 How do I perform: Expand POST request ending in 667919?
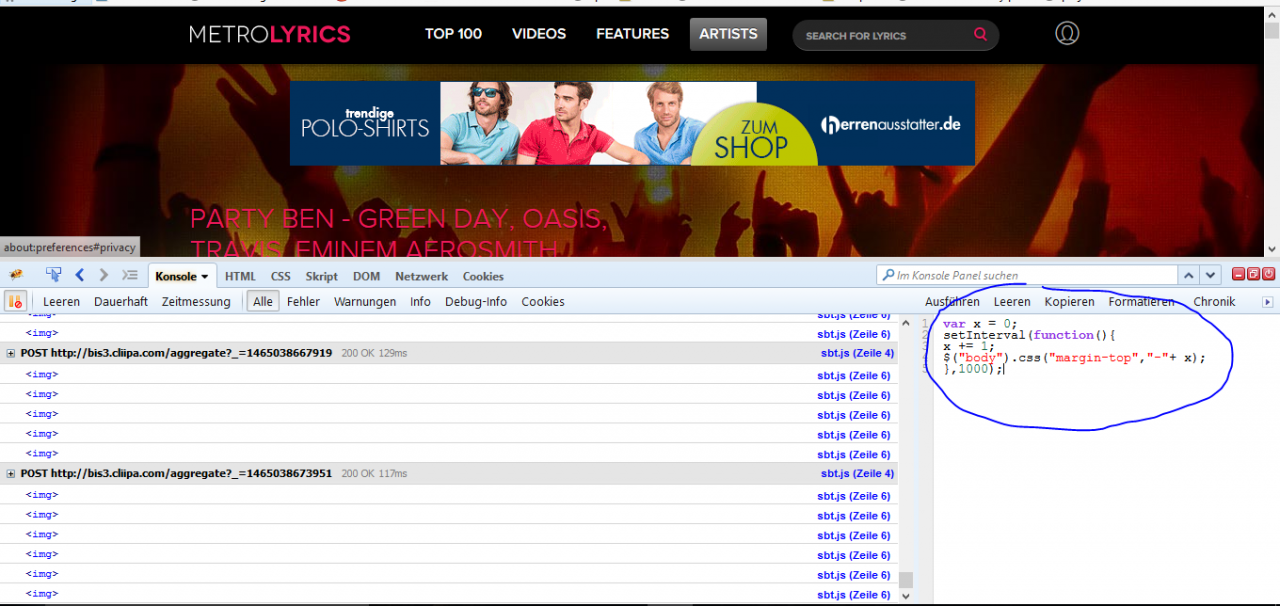[11, 353]
